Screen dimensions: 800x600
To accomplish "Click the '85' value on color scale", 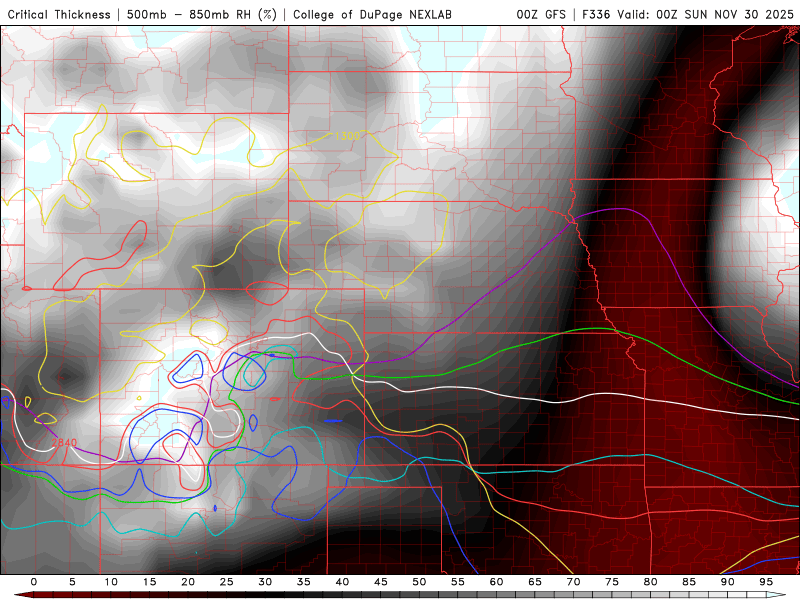I will coord(689,582).
